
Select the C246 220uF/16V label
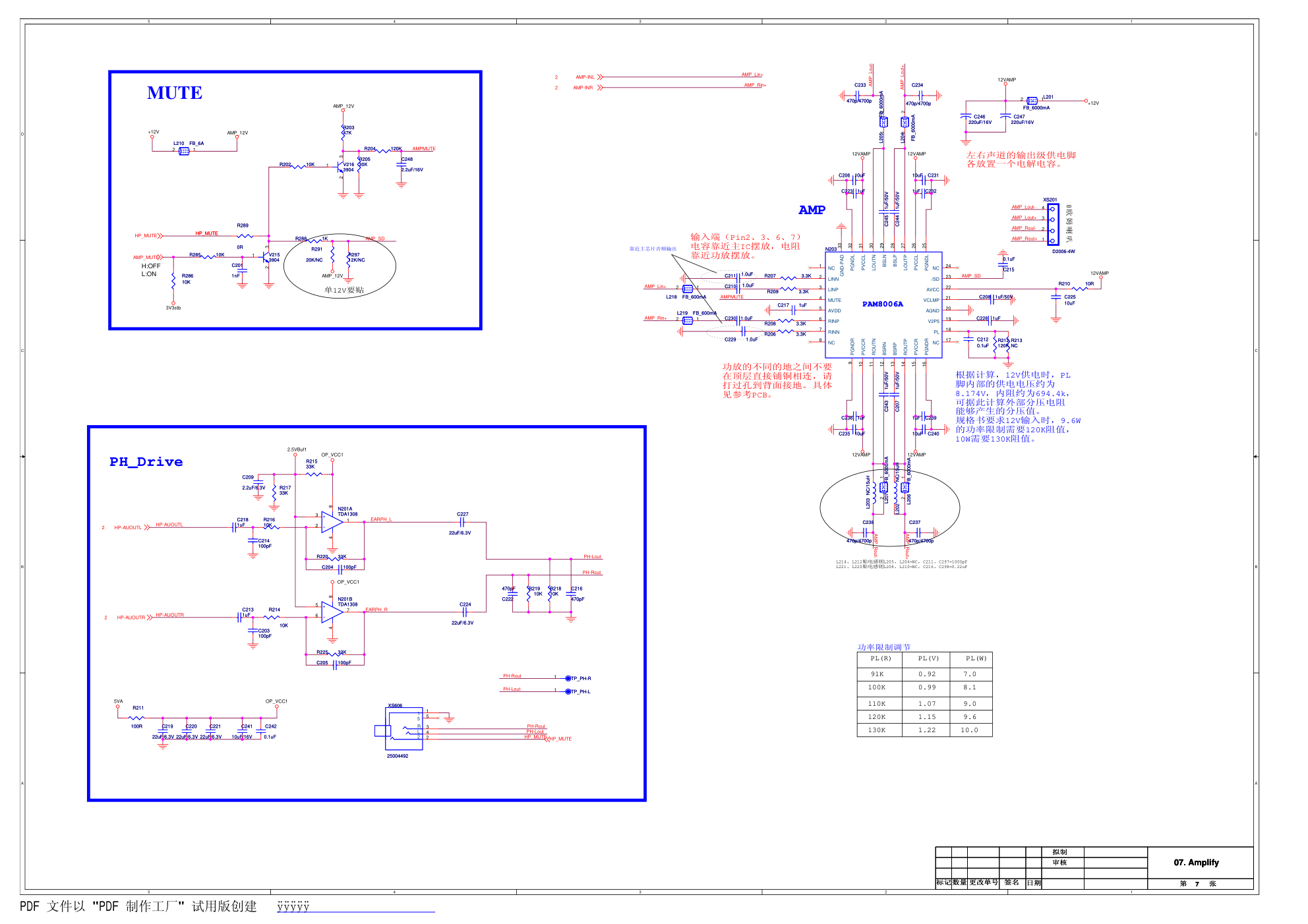coord(980,119)
